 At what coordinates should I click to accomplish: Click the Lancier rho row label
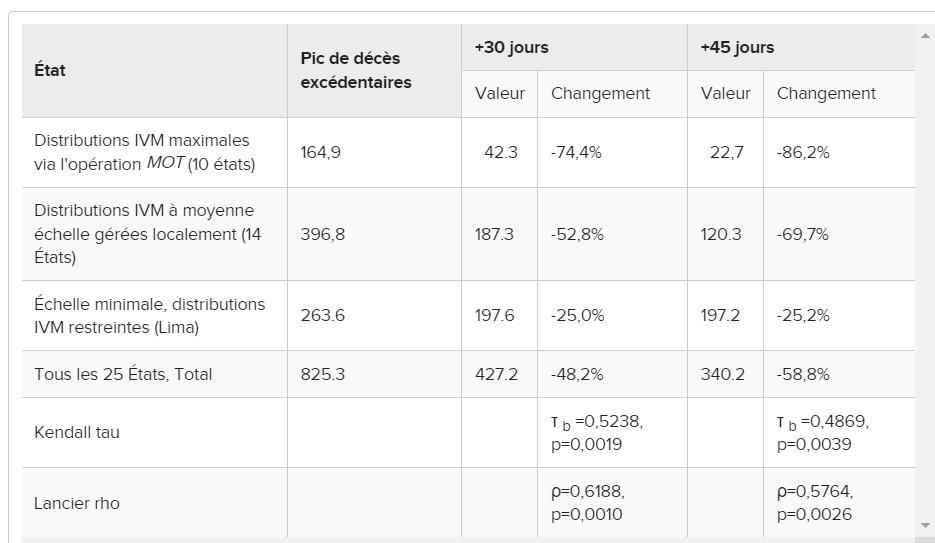(x=77, y=503)
